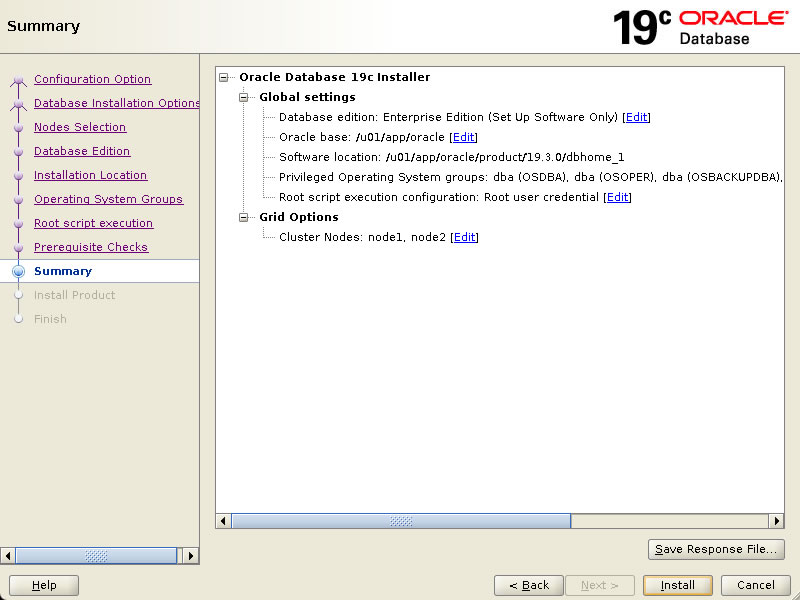Open the Nodes Selection step

[x=80, y=127]
